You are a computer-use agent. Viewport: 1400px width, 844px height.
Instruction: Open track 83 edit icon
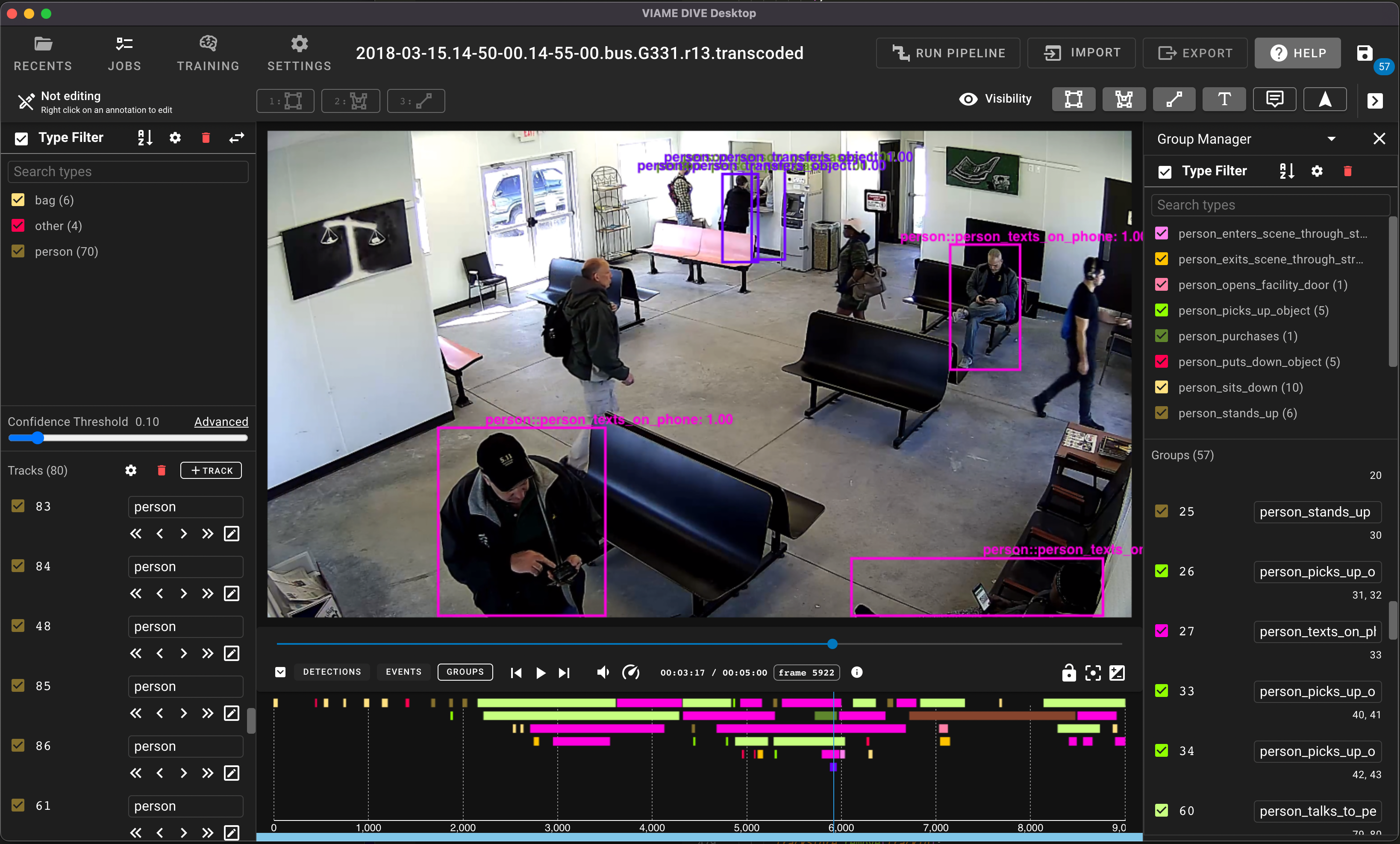point(232,534)
